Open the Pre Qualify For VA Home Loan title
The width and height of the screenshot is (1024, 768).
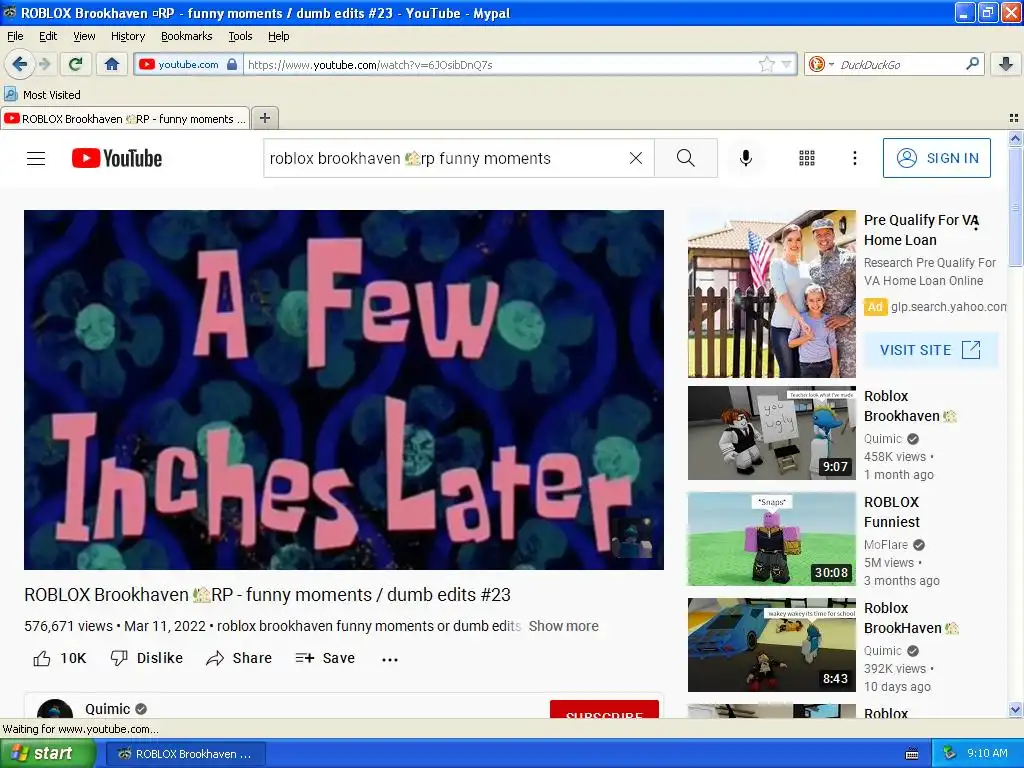pos(920,230)
